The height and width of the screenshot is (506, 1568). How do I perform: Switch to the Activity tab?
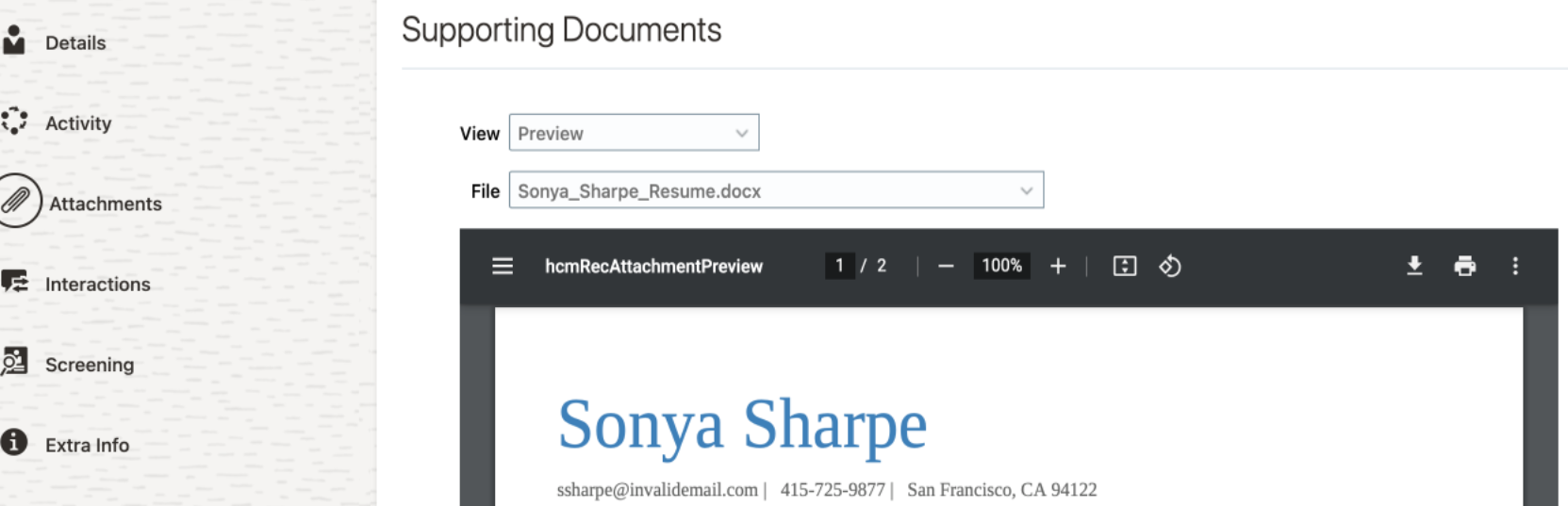click(x=78, y=123)
